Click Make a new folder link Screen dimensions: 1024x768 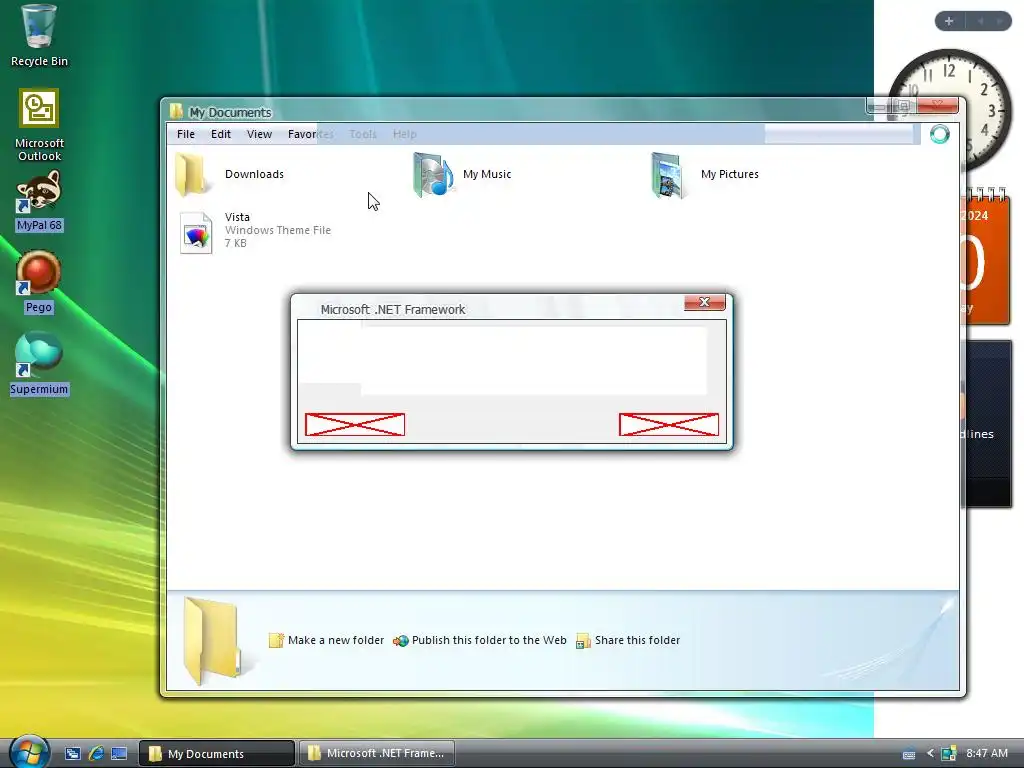click(336, 641)
